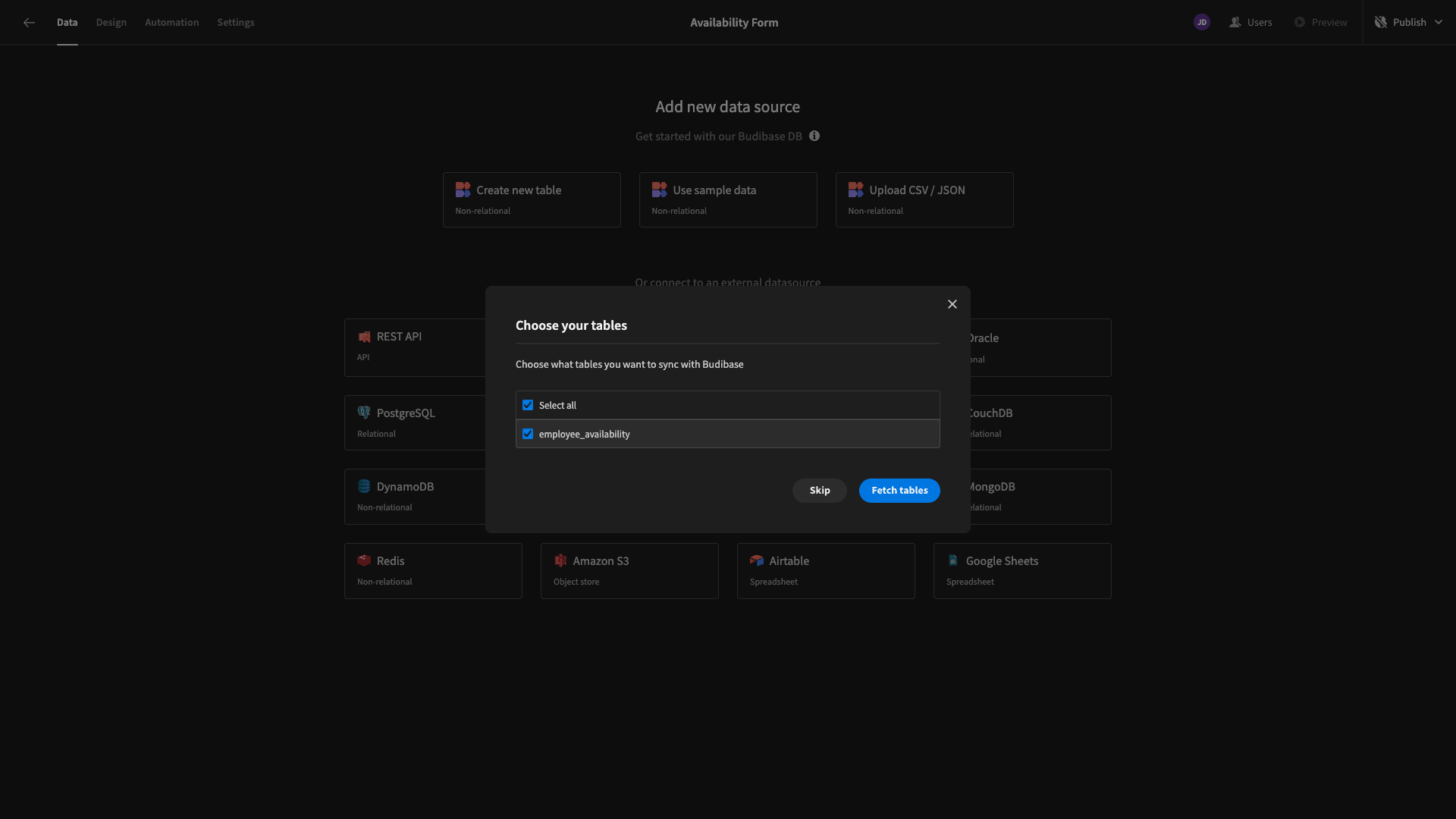1456x819 pixels.
Task: Click the Use sample data icon
Action: point(659,190)
